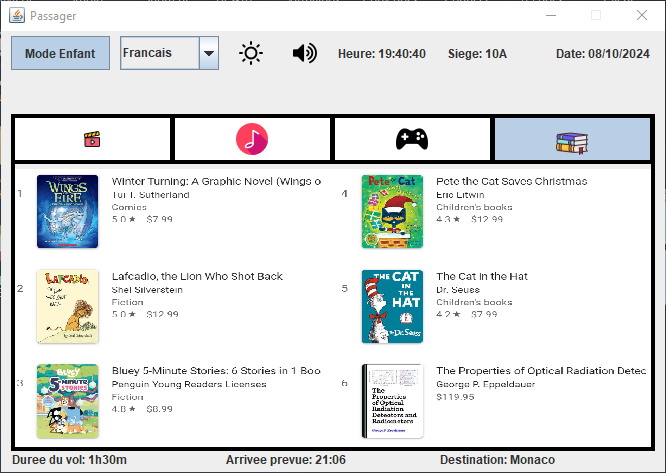Click the Java application icon in title bar
The height and width of the screenshot is (473, 666).
click(x=15, y=15)
